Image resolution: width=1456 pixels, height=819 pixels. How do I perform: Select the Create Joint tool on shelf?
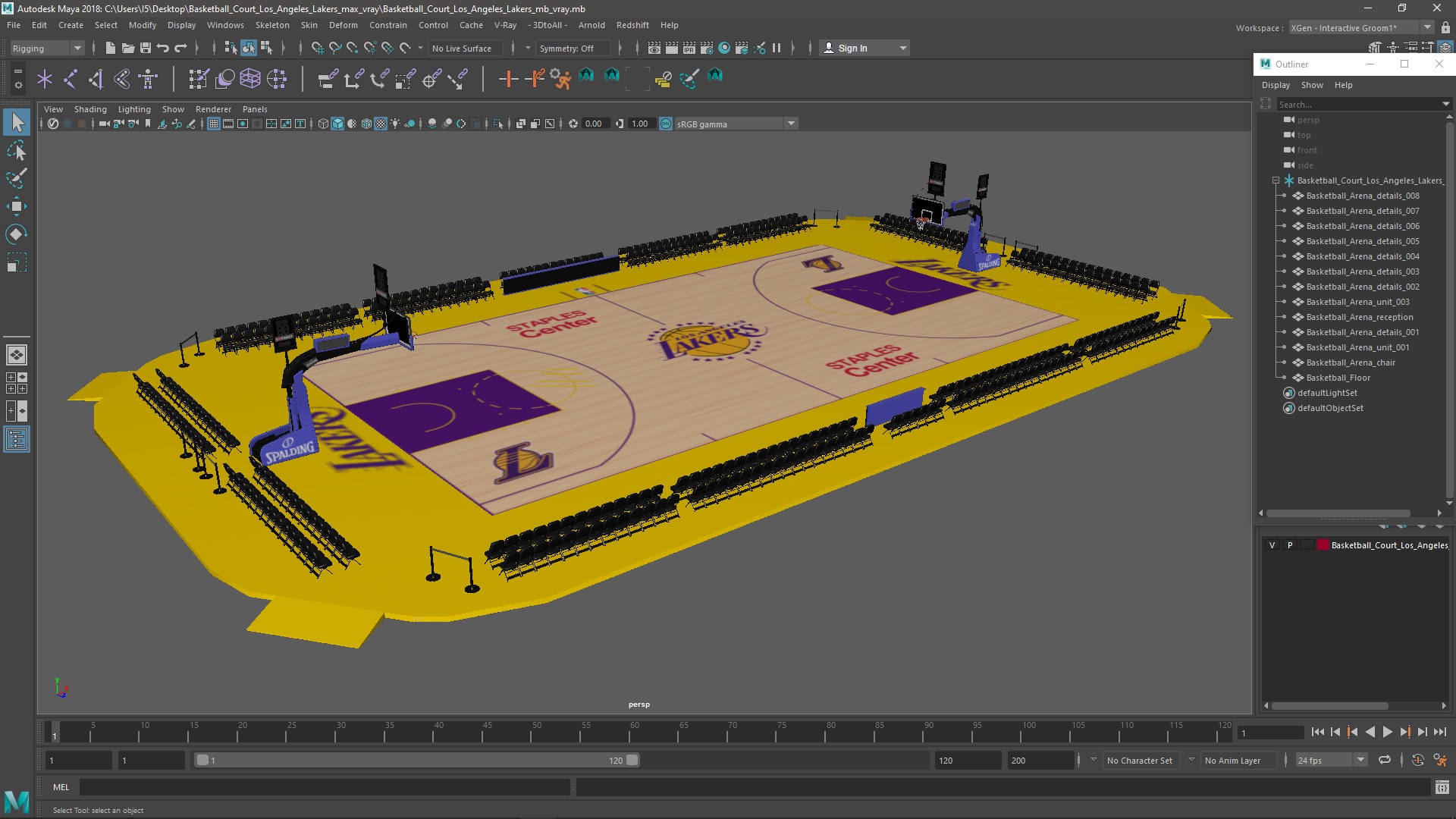point(71,78)
